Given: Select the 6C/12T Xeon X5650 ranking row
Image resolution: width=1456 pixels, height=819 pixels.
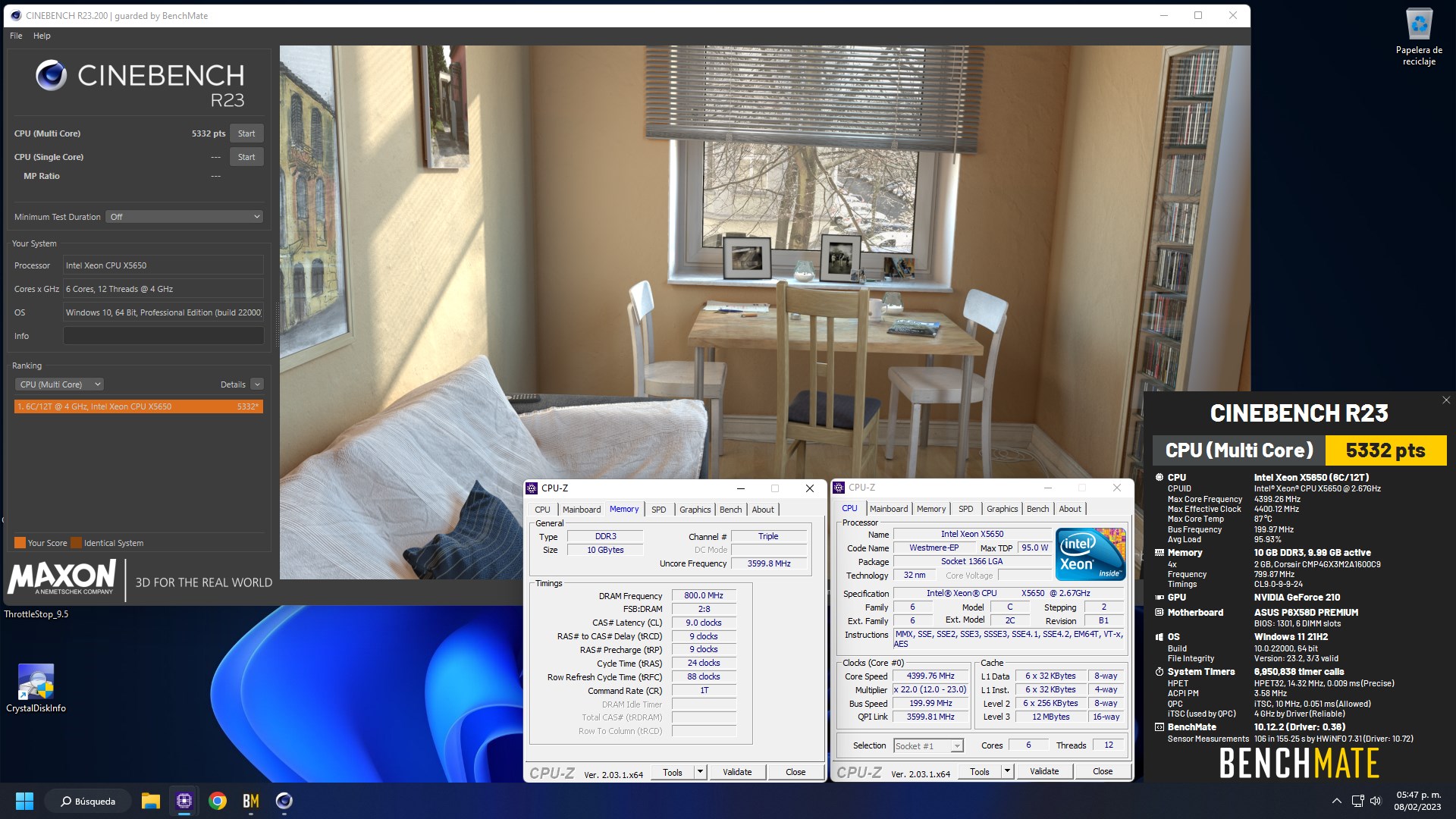Looking at the screenshot, I should pos(139,406).
